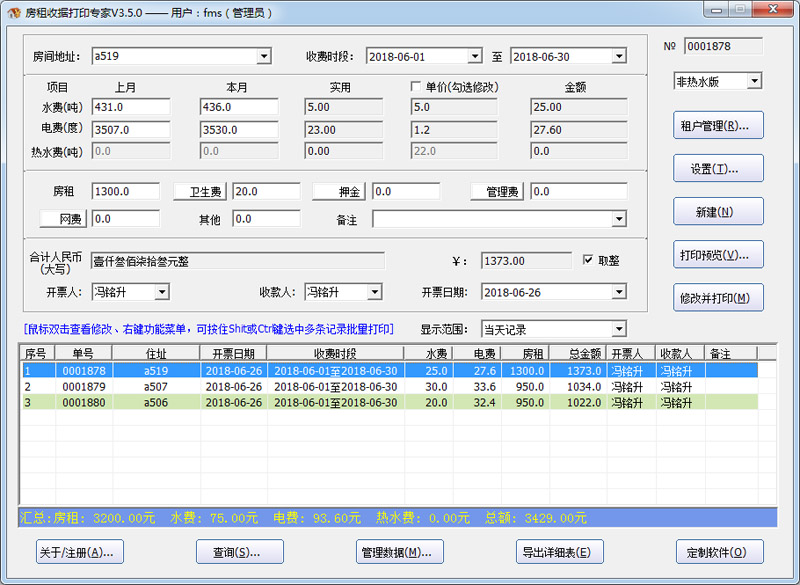Image resolution: width=800 pixels, height=585 pixels.
Task: Sort by the 总金额 column header
Action: [582, 353]
